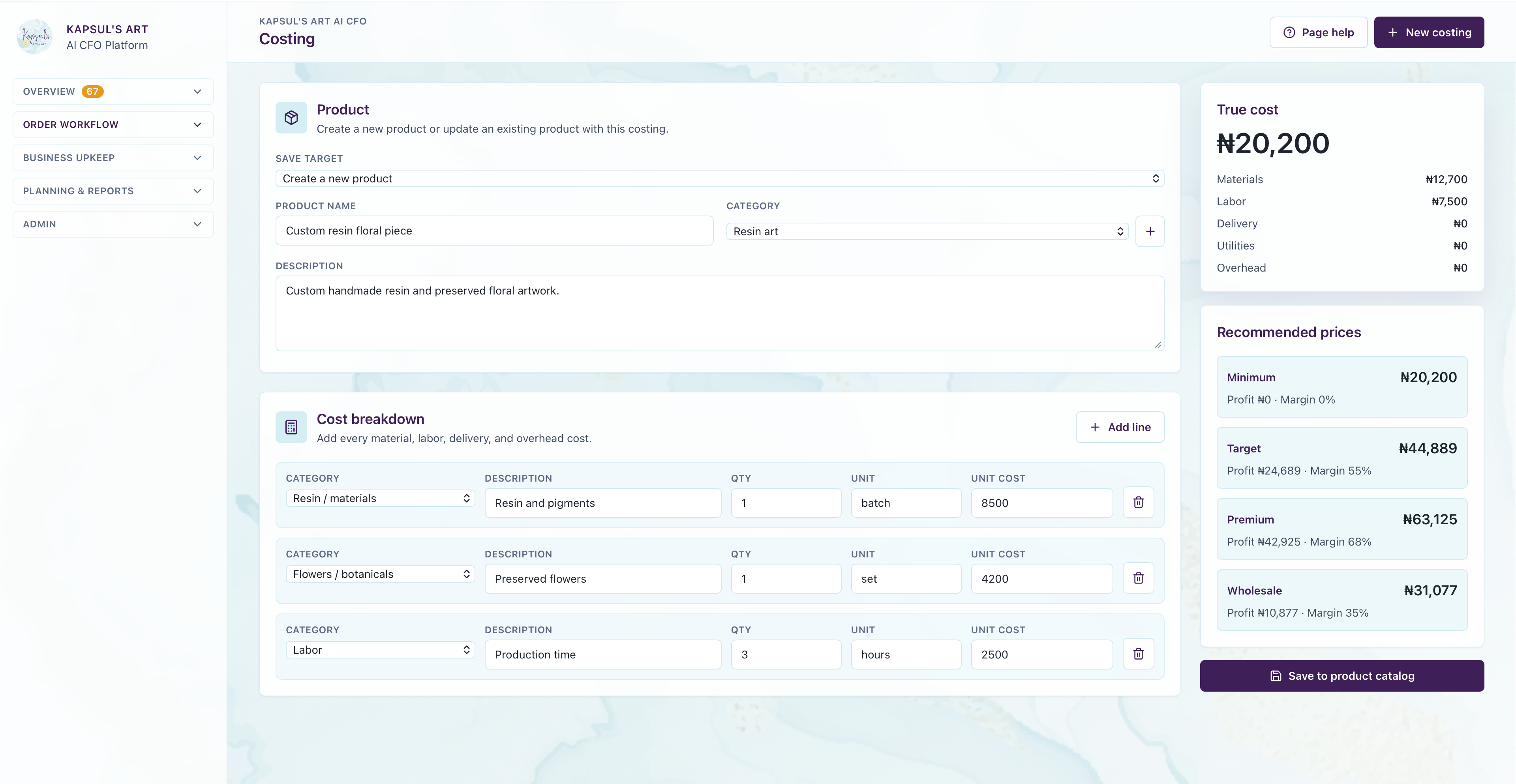This screenshot has width=1516, height=784.
Task: Select the Premium price card
Action: coord(1342,529)
